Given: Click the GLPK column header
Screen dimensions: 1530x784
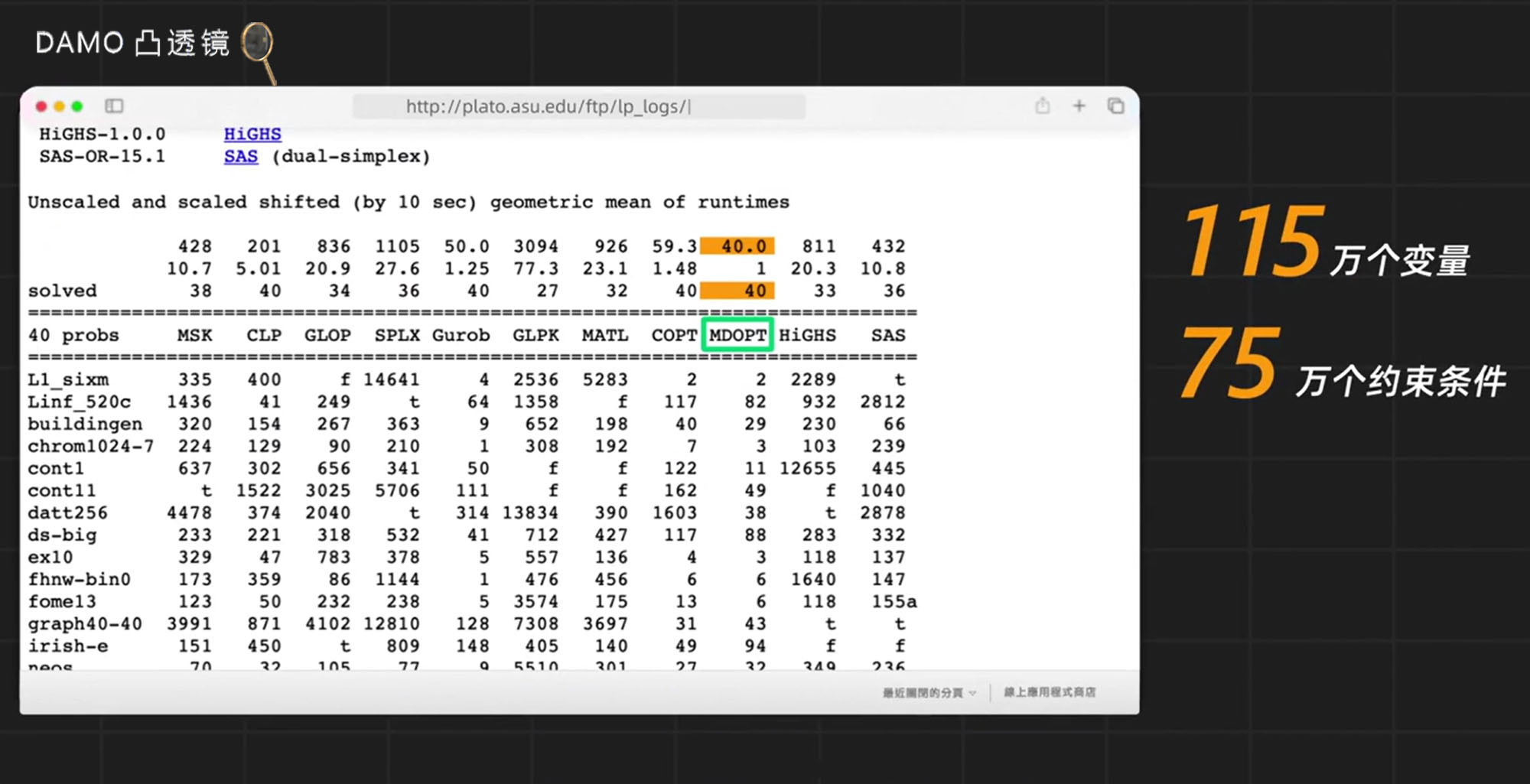Looking at the screenshot, I should [535, 335].
